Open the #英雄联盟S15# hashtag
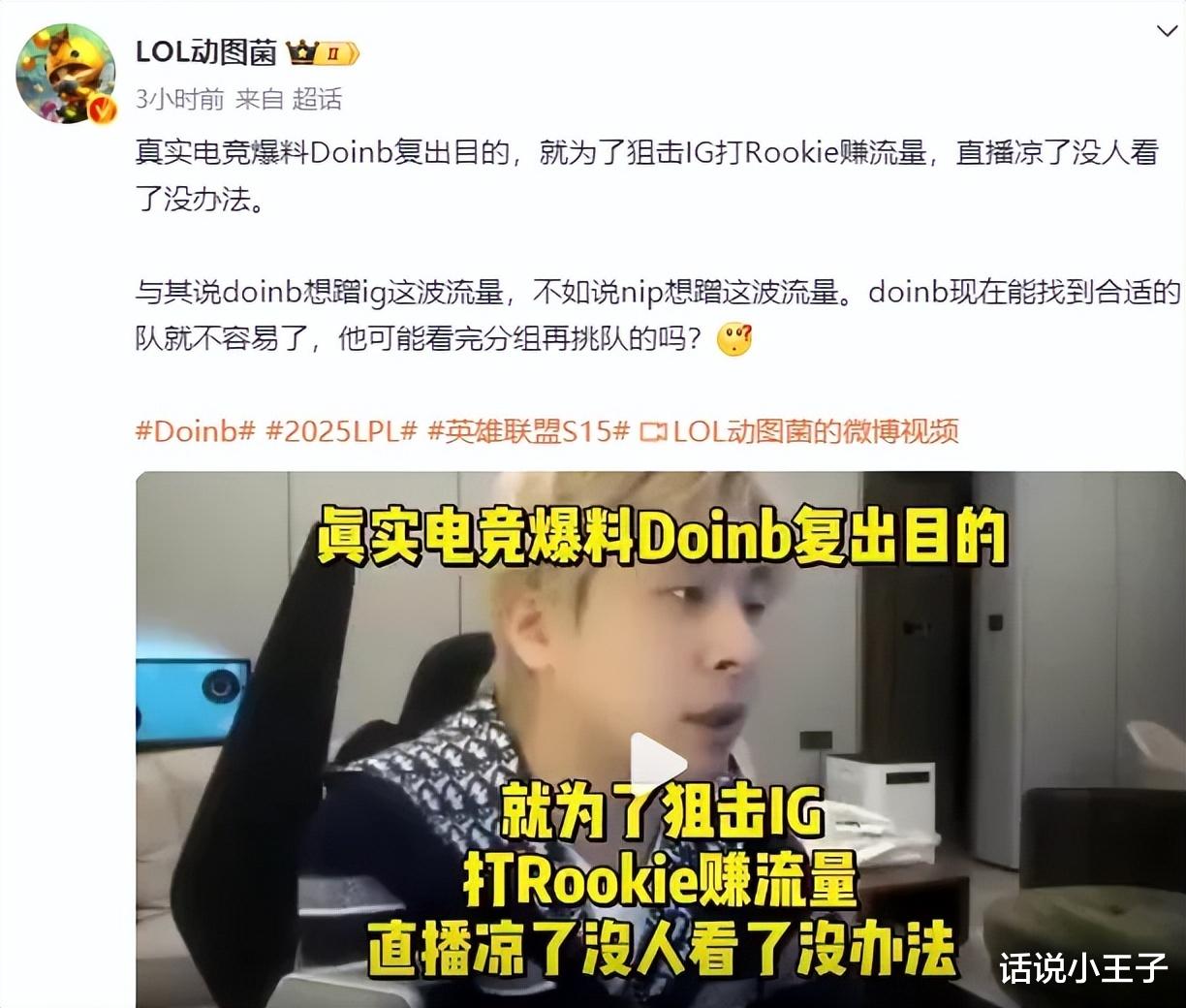The height and width of the screenshot is (1008, 1186). pyautogui.click(x=529, y=430)
